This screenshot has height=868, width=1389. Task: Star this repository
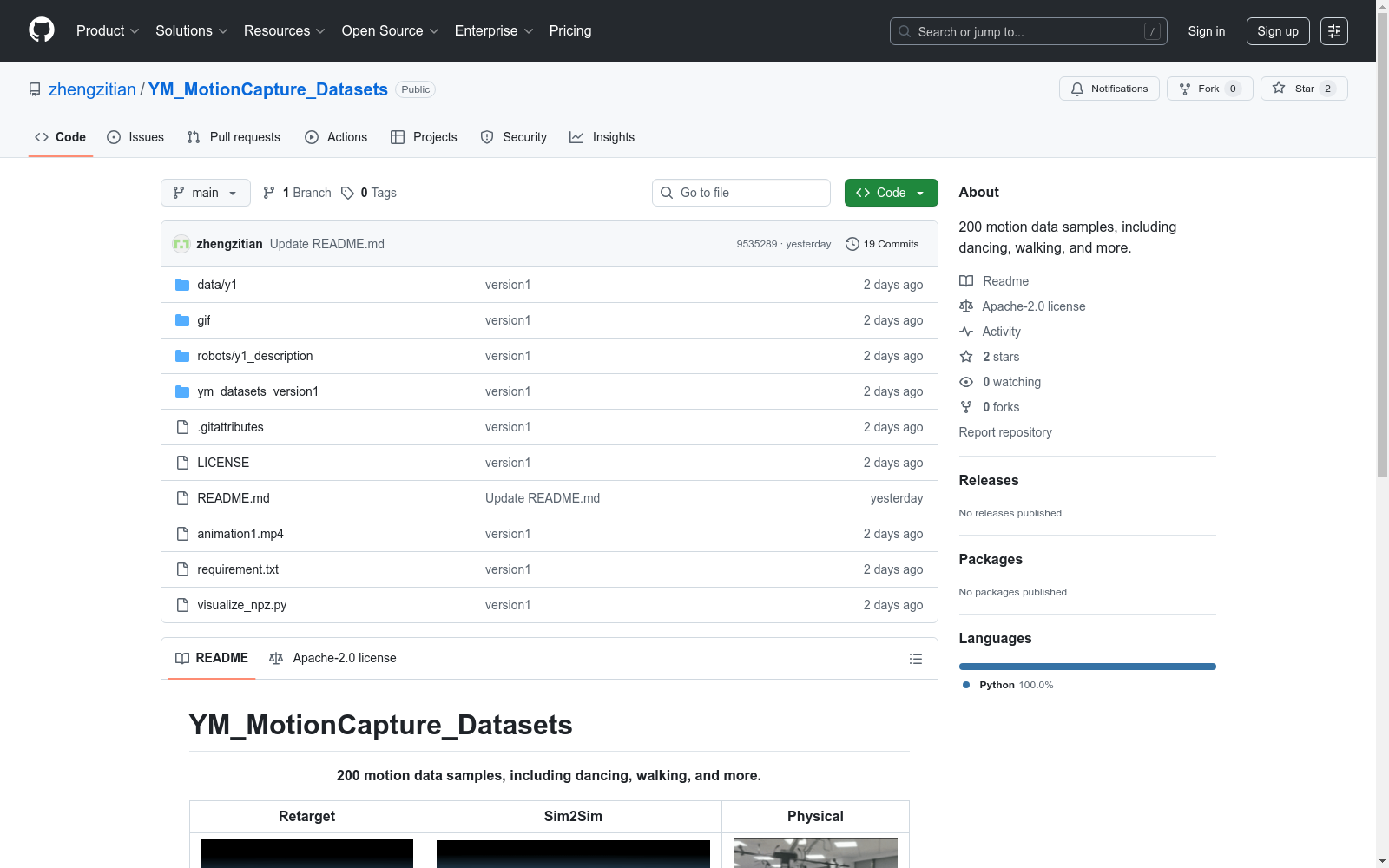click(1304, 89)
